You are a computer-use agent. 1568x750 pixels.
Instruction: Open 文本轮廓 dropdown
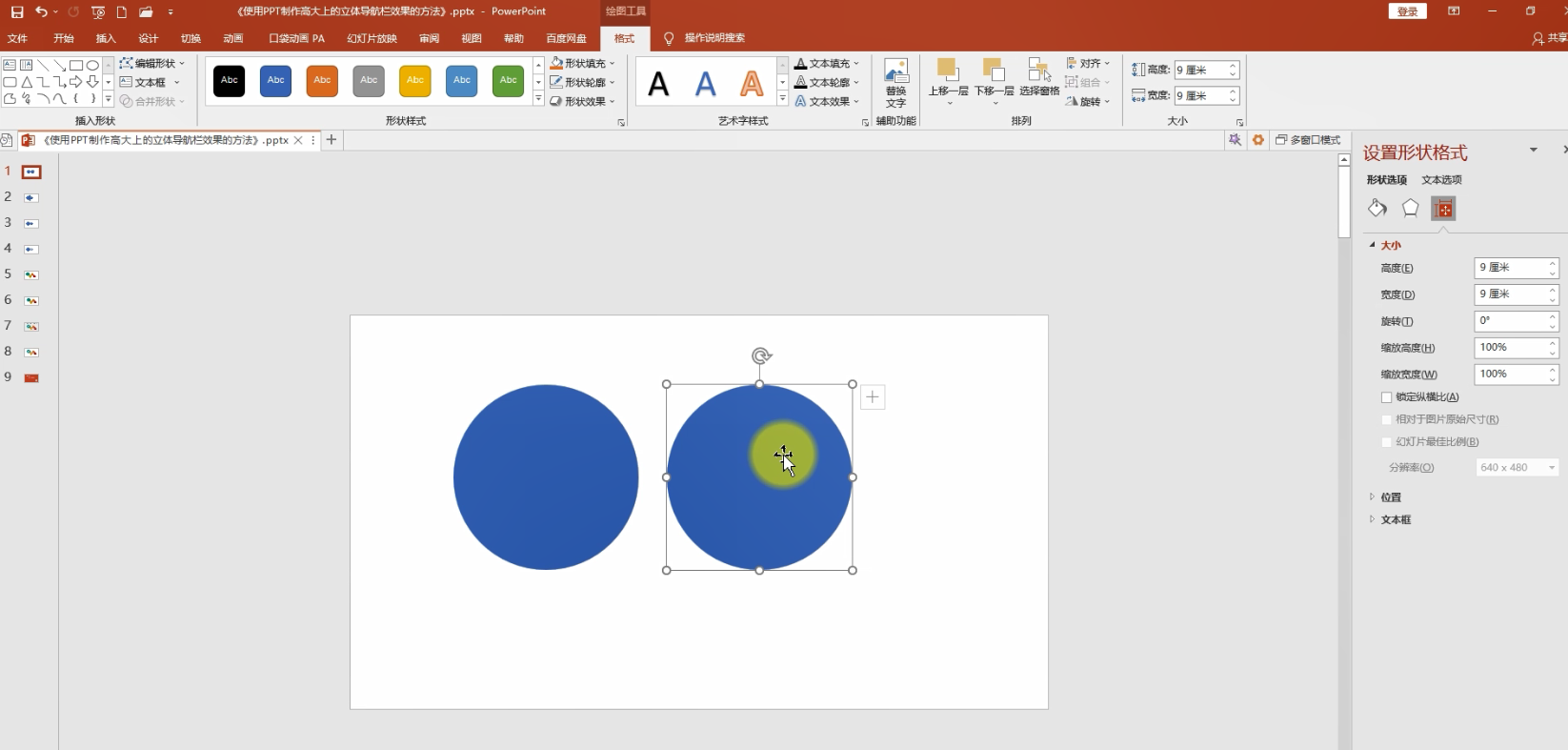coord(827,83)
